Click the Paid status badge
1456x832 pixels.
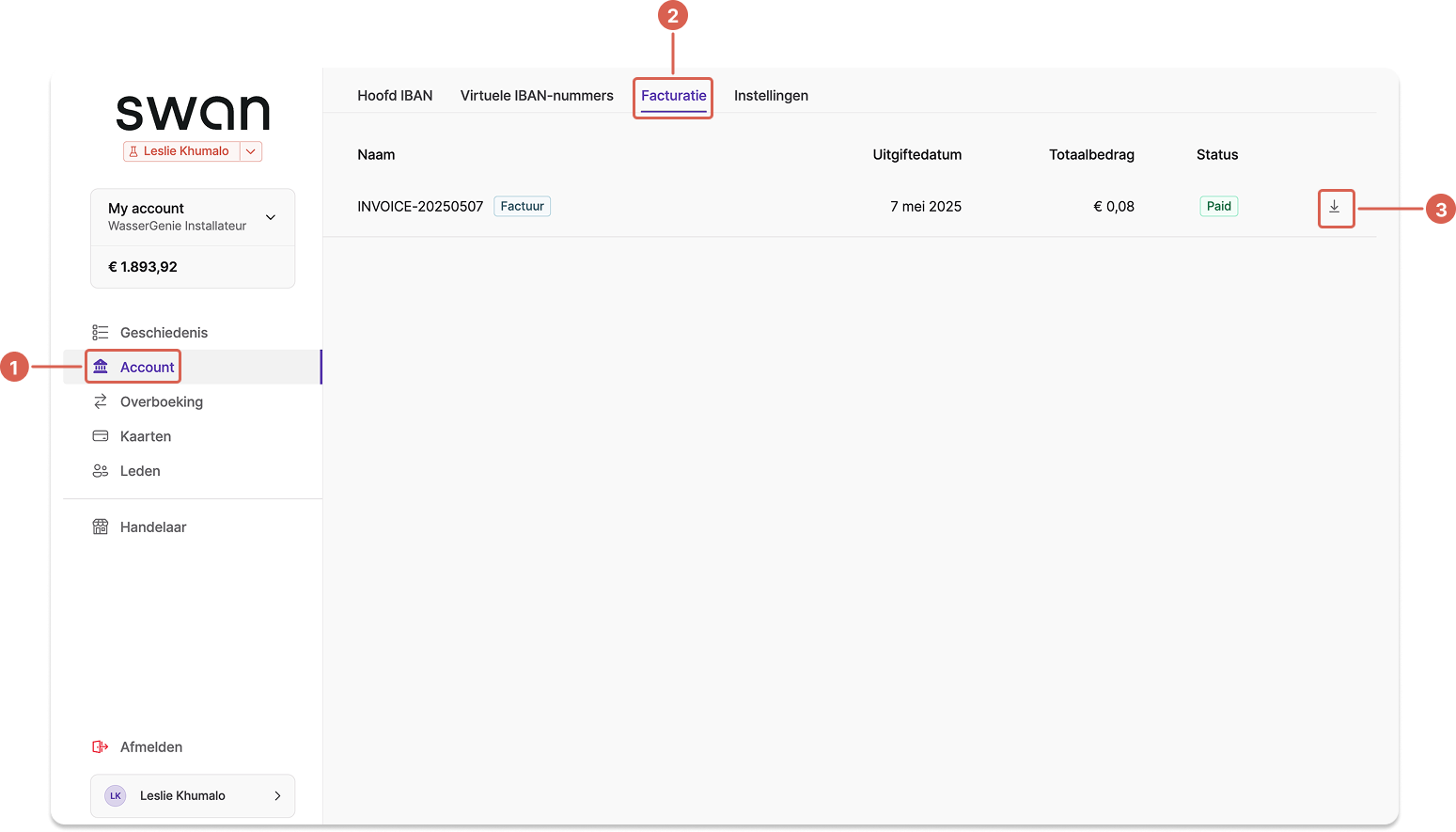click(x=1219, y=207)
